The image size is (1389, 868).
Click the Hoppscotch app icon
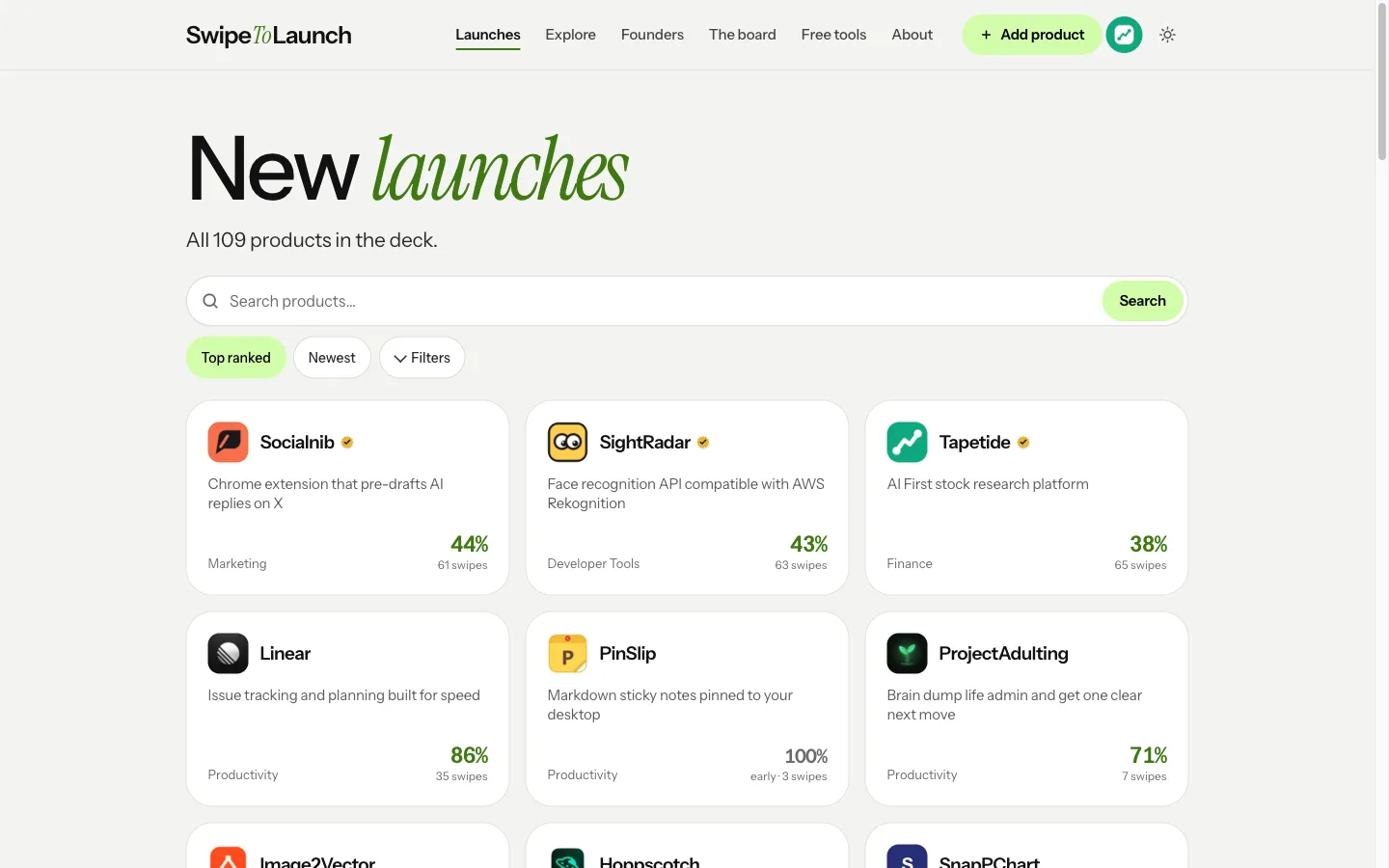(567, 857)
